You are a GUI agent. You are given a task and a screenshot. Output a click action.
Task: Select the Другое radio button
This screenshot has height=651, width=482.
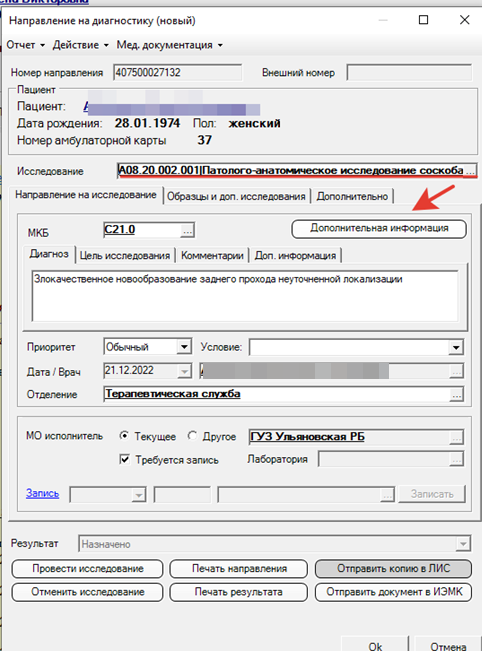click(x=192, y=436)
